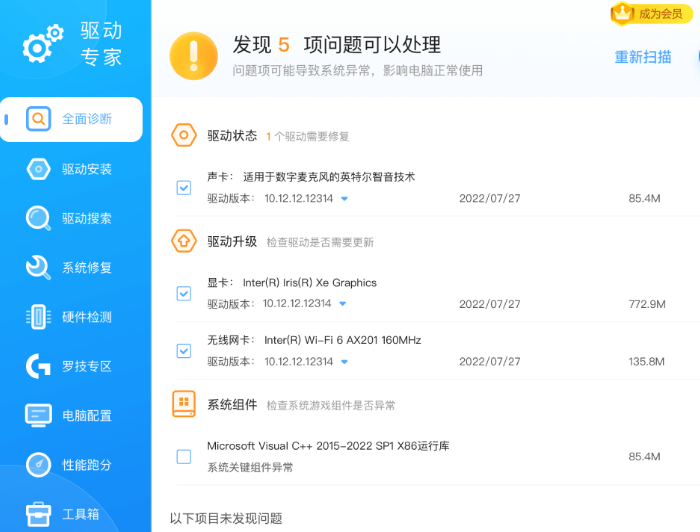Viewport: 700px width, 532px height.
Task: Uncheck the 显卡 Iris Xe Graphics checkbox
Action: coord(184,293)
